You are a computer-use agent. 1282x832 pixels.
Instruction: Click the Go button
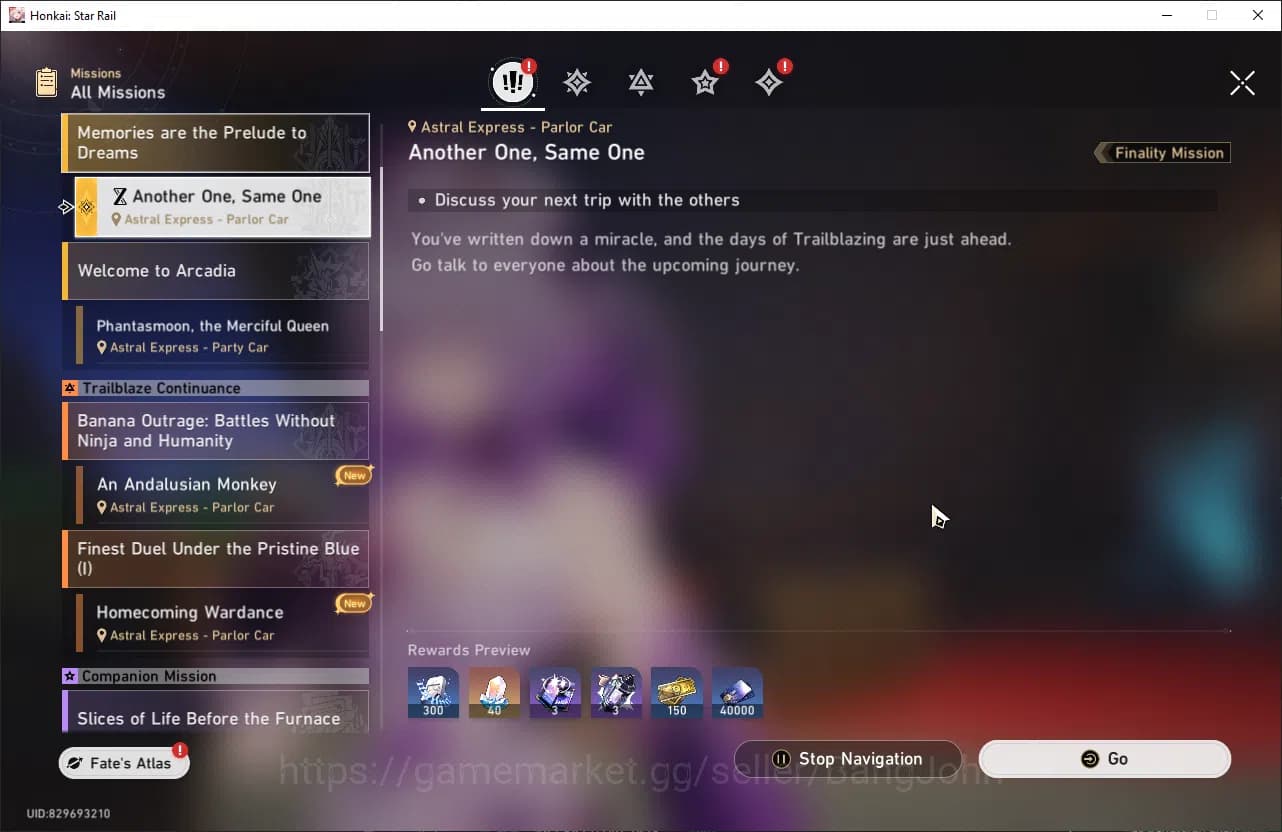point(1105,759)
